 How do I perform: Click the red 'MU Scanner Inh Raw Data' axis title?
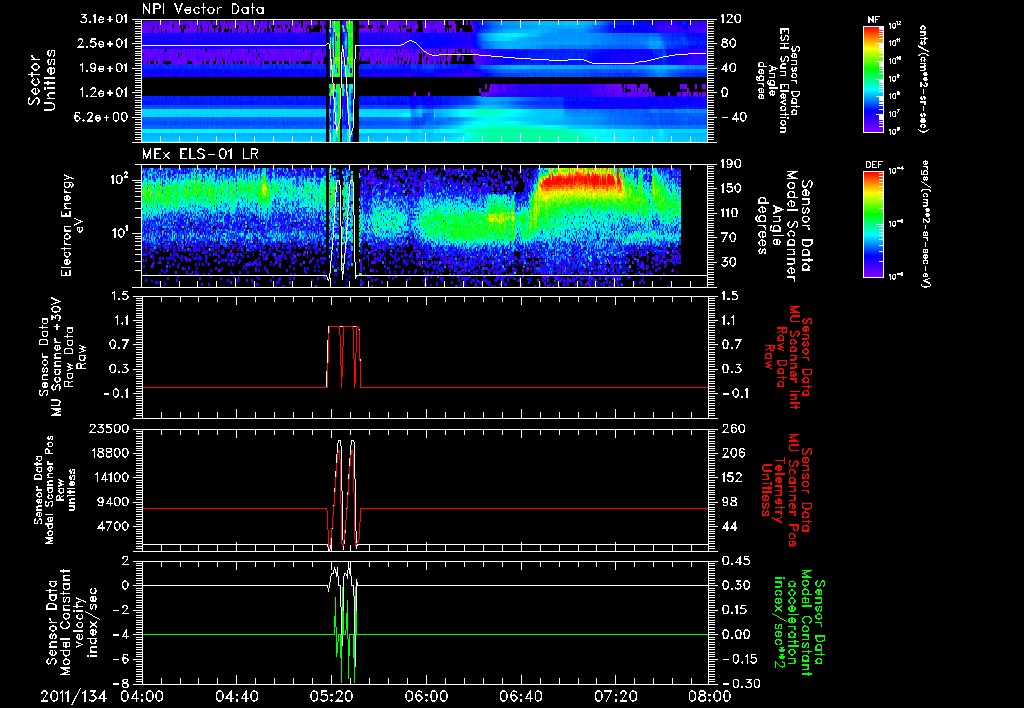coord(788,357)
